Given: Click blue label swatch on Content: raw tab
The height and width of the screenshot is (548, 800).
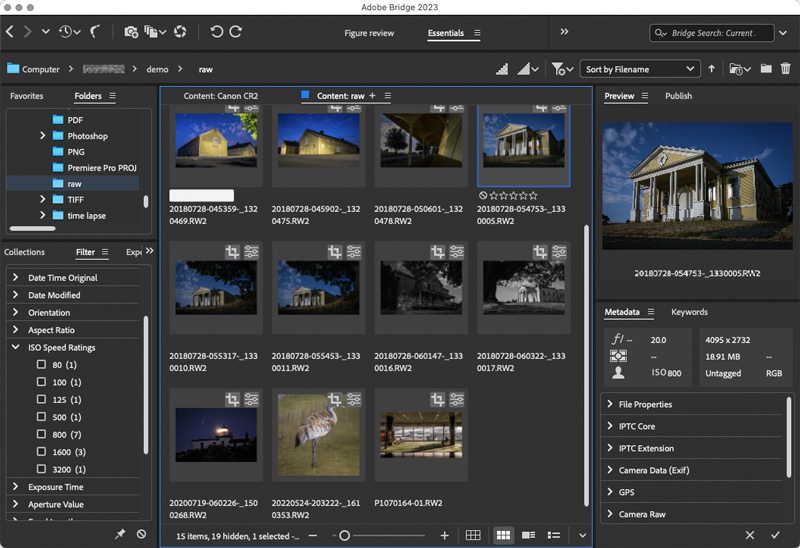Looking at the screenshot, I should point(306,94).
